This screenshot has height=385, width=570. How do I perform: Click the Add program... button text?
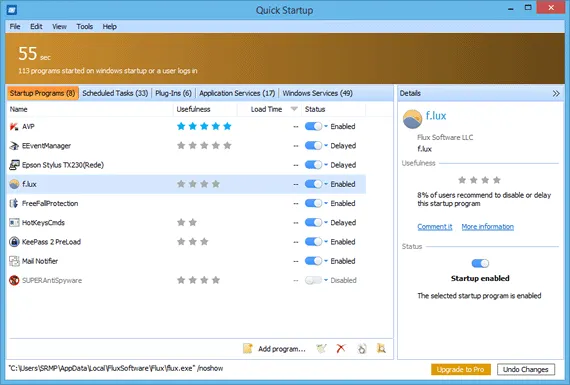pos(282,349)
